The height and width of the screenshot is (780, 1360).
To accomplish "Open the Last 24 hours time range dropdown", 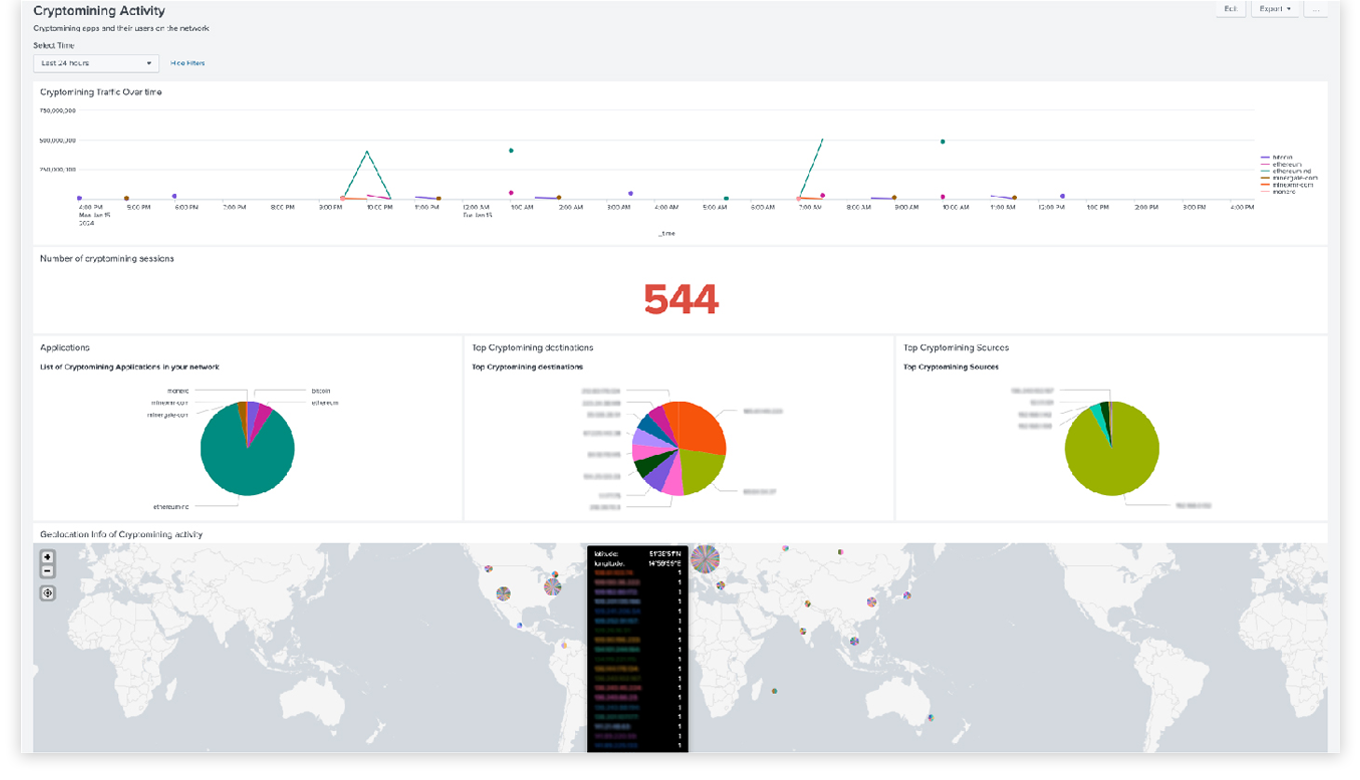I will (95, 62).
